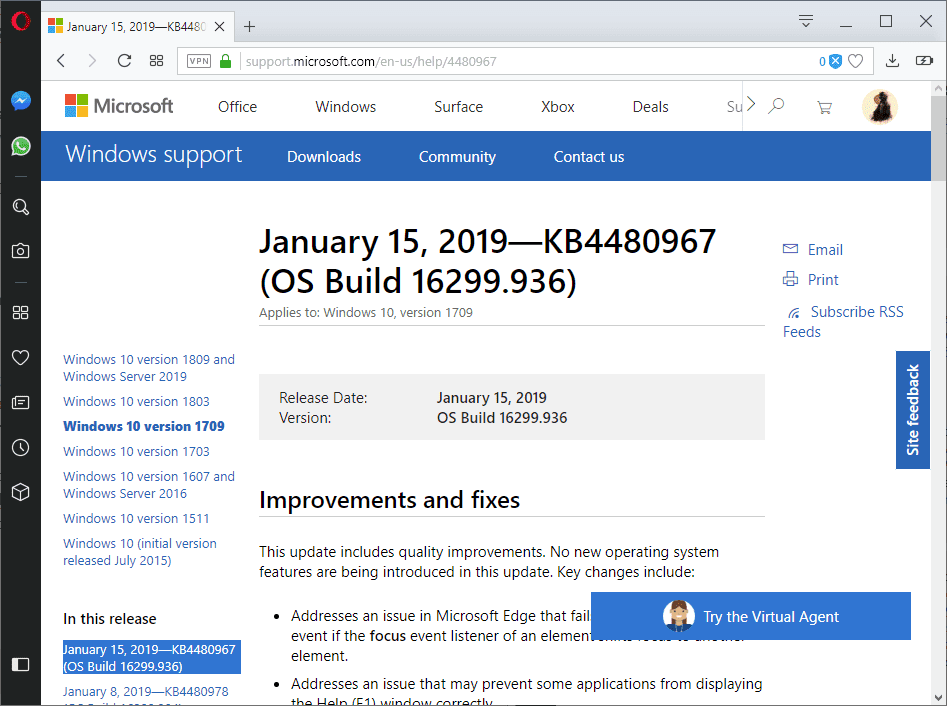Open Community in support nav
Image resolution: width=947 pixels, height=706 pixels.
457,157
